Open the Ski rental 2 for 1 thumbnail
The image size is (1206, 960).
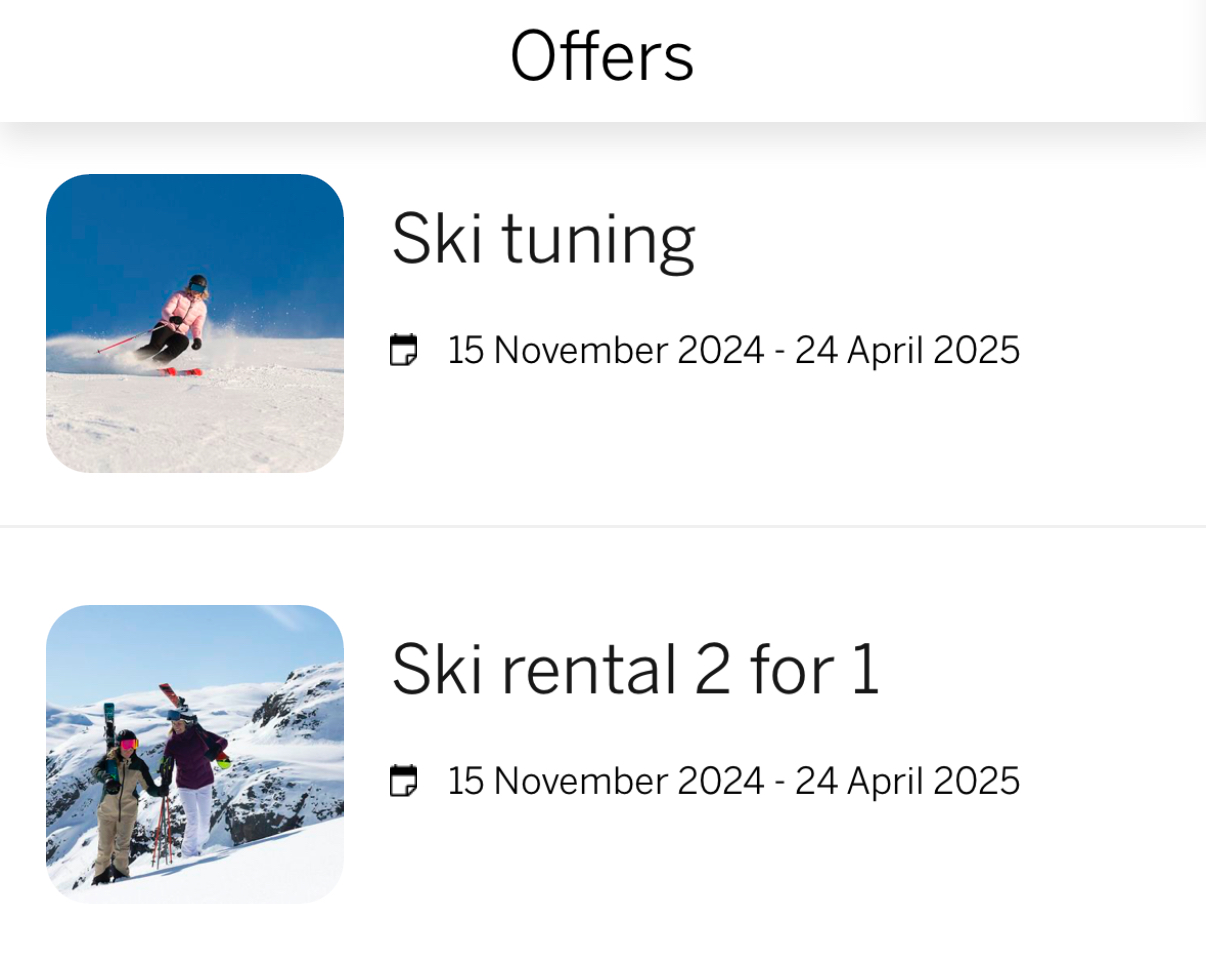(x=195, y=754)
